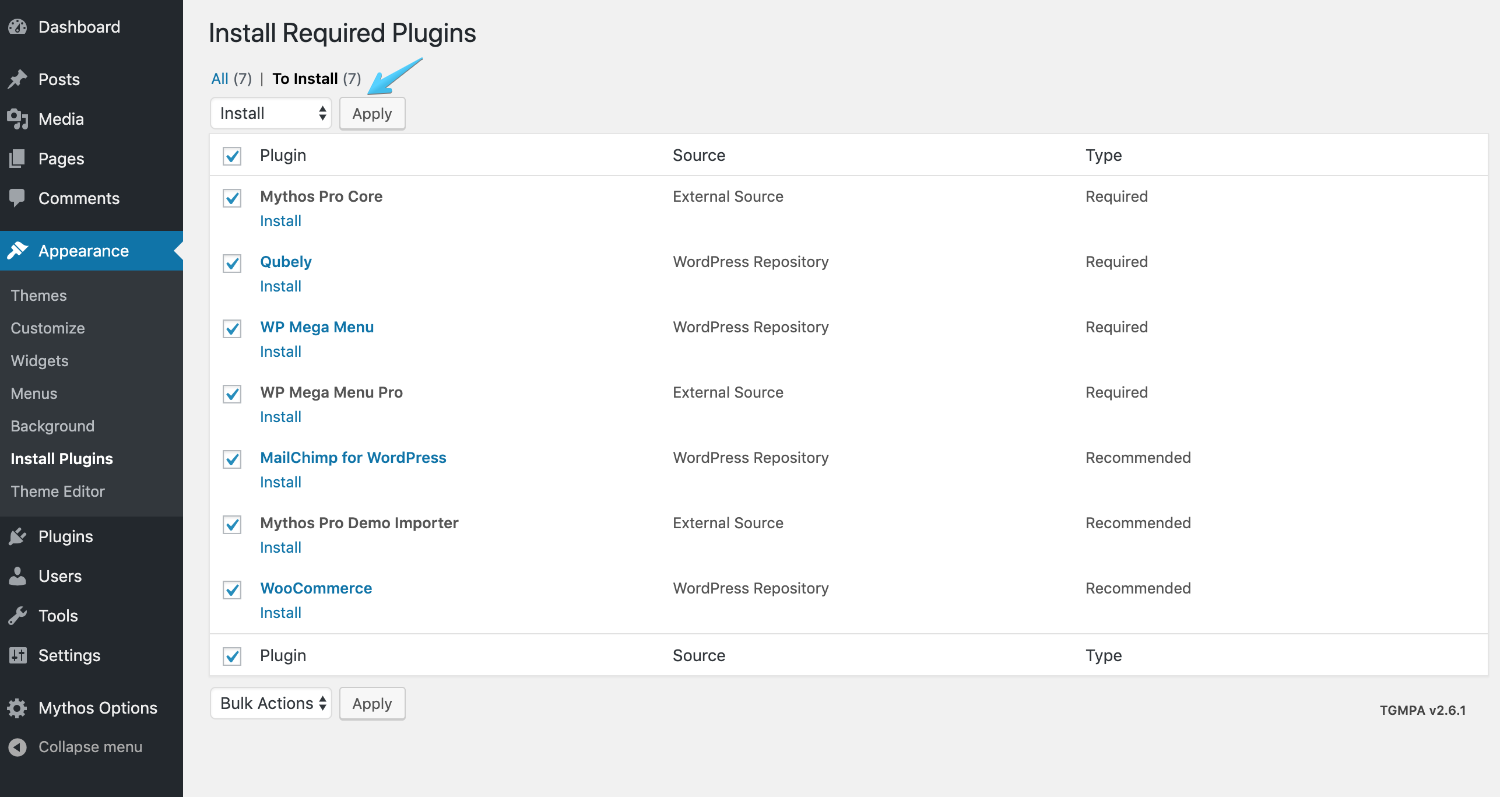The image size is (1500, 797).
Task: Click Install link beneath WP Mega Menu name link
Action: (281, 352)
